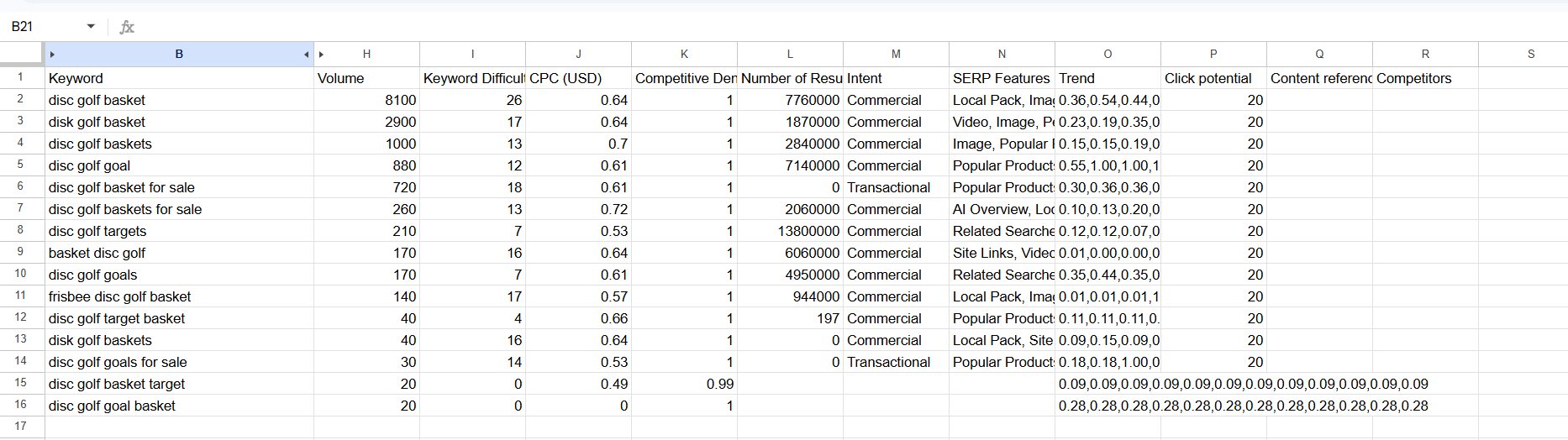
Task: Click the trend cell starting 0.55,1.00
Action: click(x=1108, y=165)
